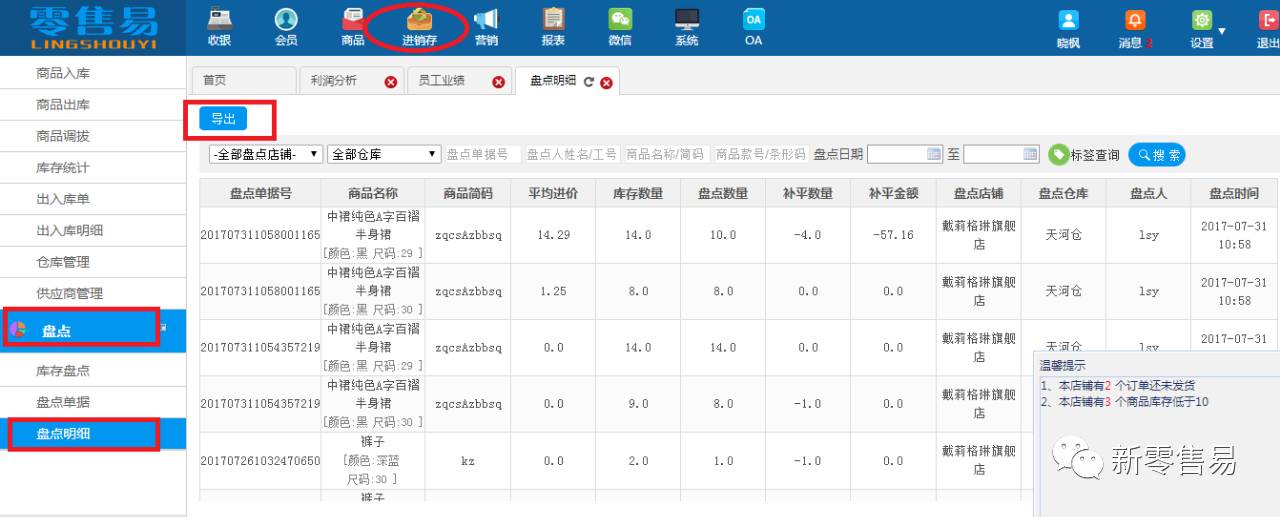This screenshot has width=1280, height=517.
Task: Open 盘点单据 in the sidebar
Action: 93,402
